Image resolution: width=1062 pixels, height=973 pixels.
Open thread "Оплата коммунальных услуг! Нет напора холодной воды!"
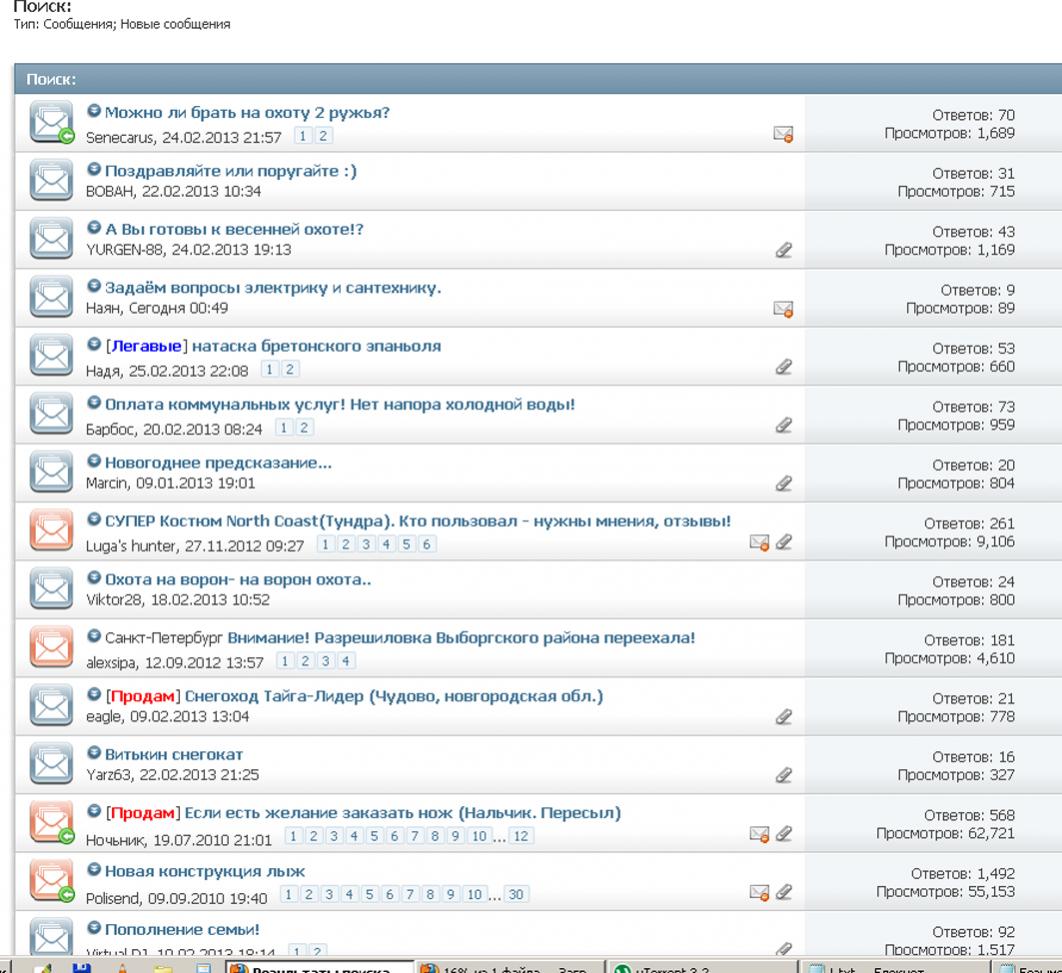pos(339,404)
